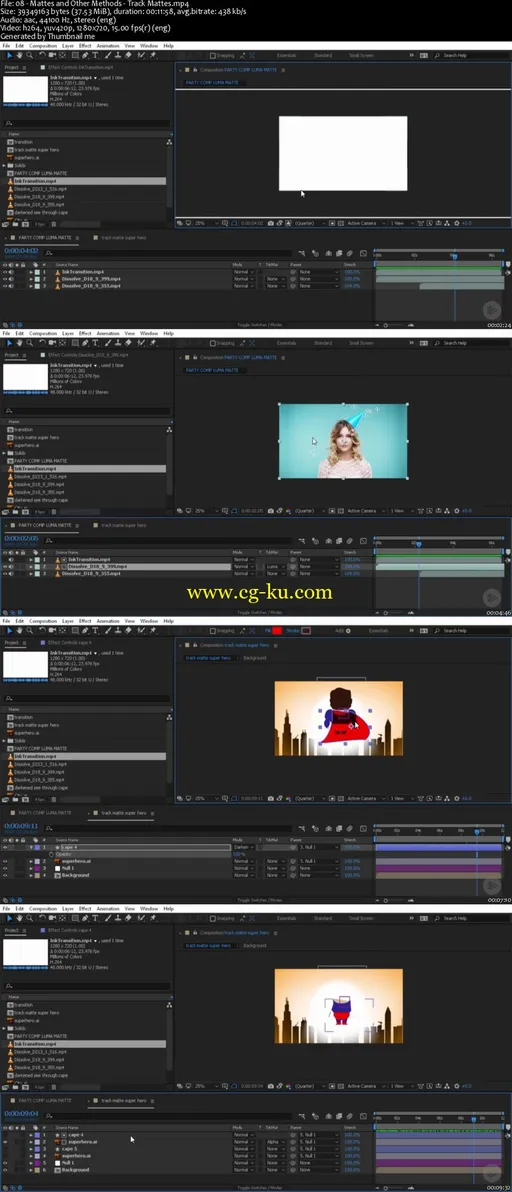Select the Opacity property under cape 4, 00:07:10 frame

pos(65,854)
